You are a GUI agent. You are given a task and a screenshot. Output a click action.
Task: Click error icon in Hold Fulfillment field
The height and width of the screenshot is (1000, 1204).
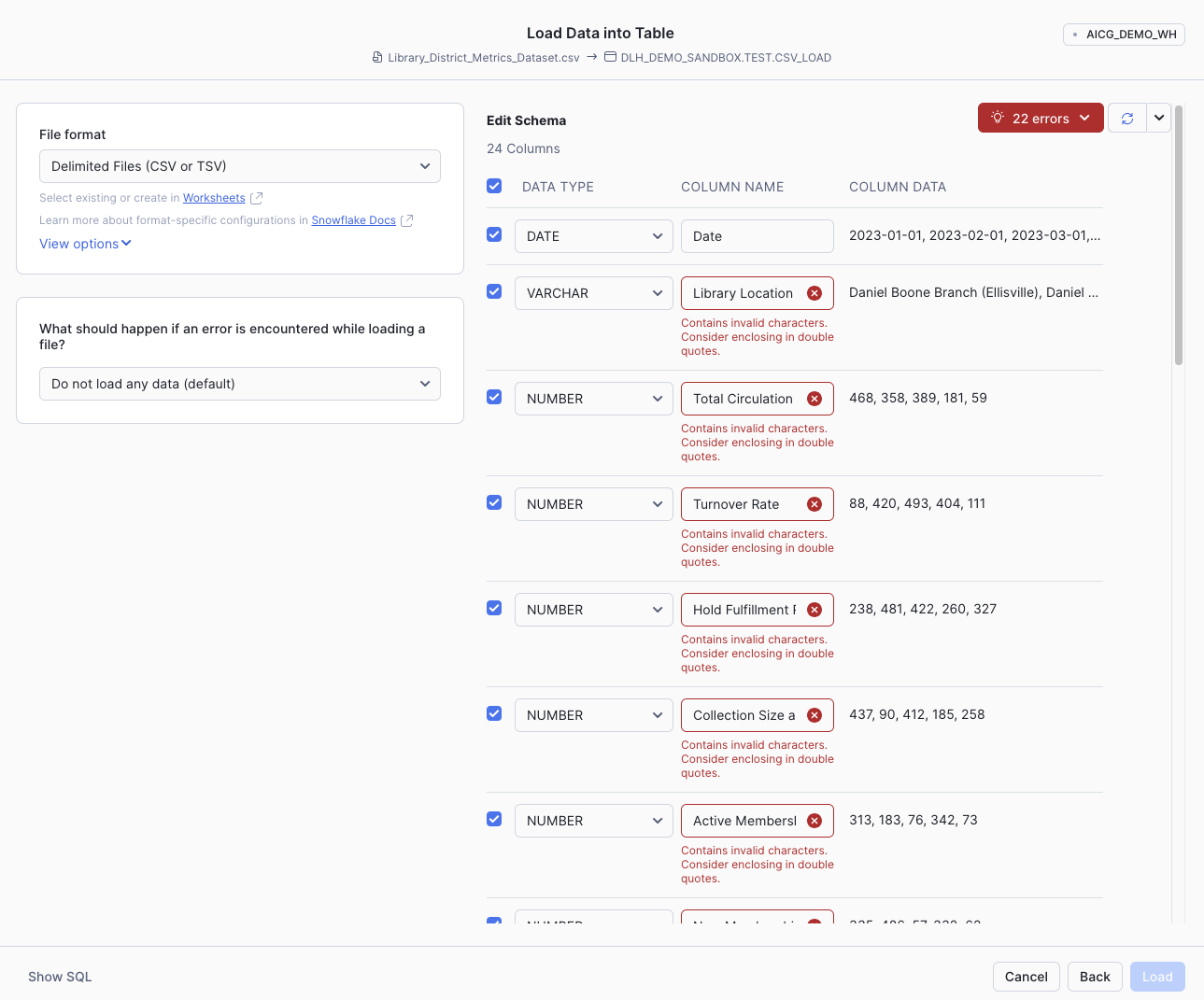click(814, 610)
